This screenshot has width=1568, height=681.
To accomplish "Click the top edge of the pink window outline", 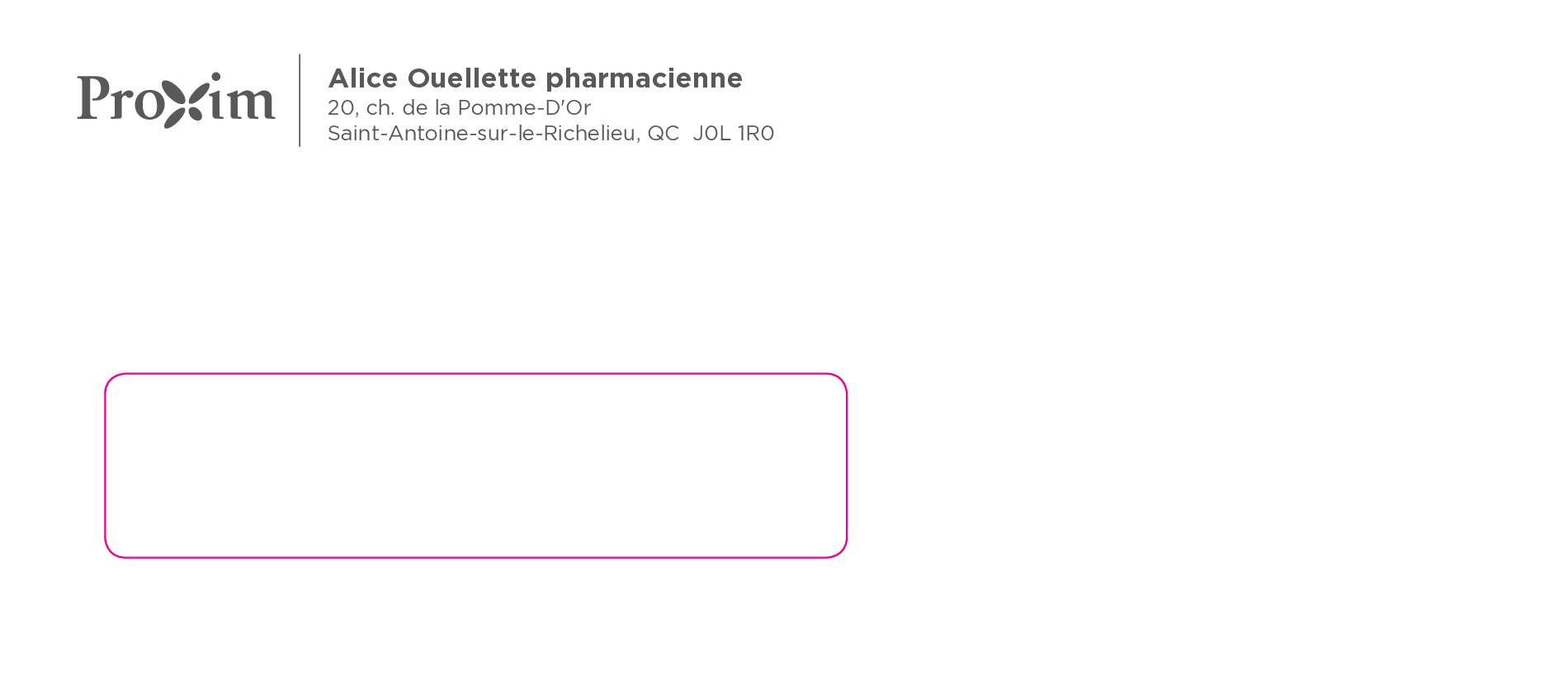I will pyautogui.click(x=475, y=374).
